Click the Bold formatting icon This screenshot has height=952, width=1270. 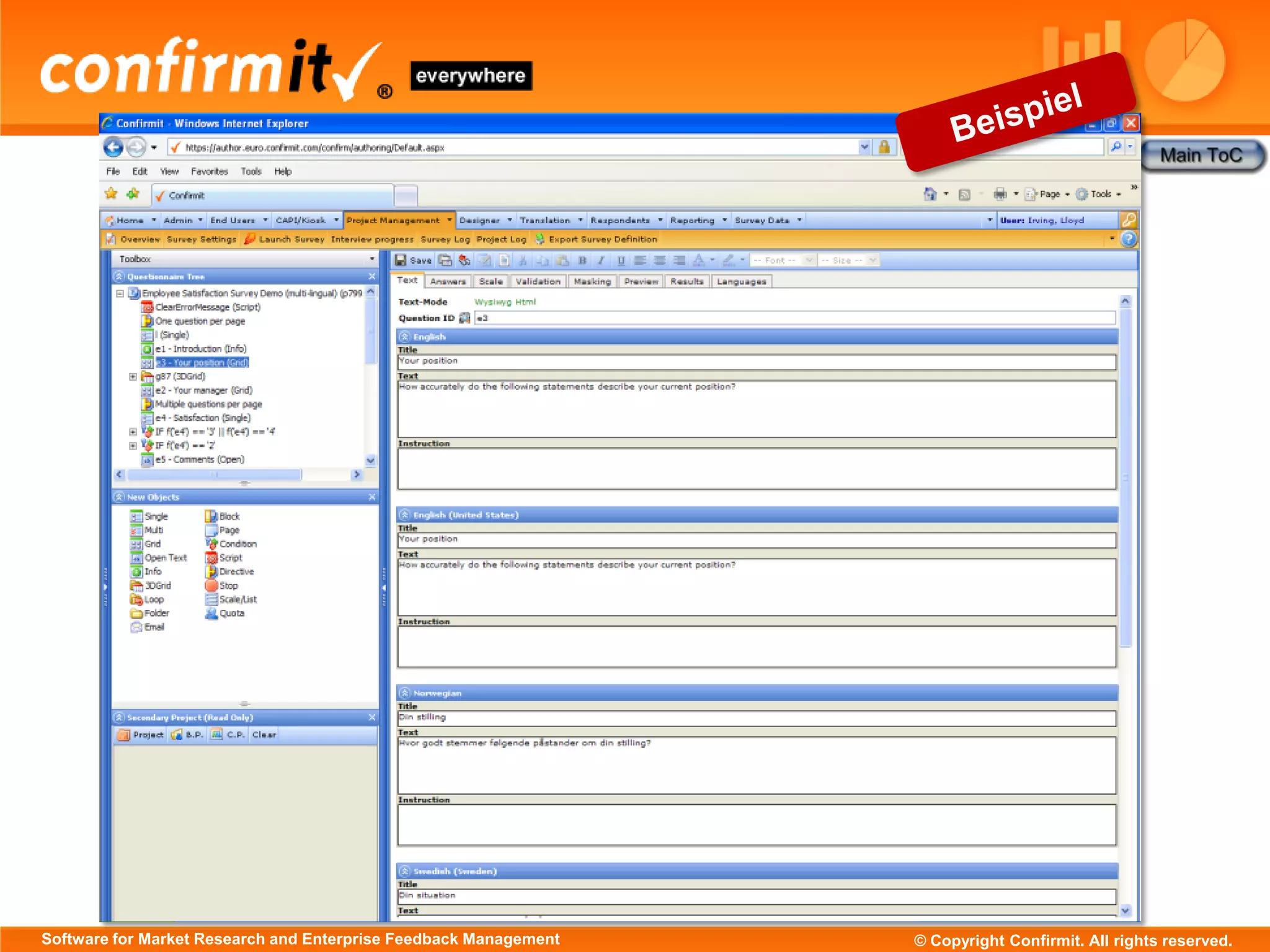point(582,260)
